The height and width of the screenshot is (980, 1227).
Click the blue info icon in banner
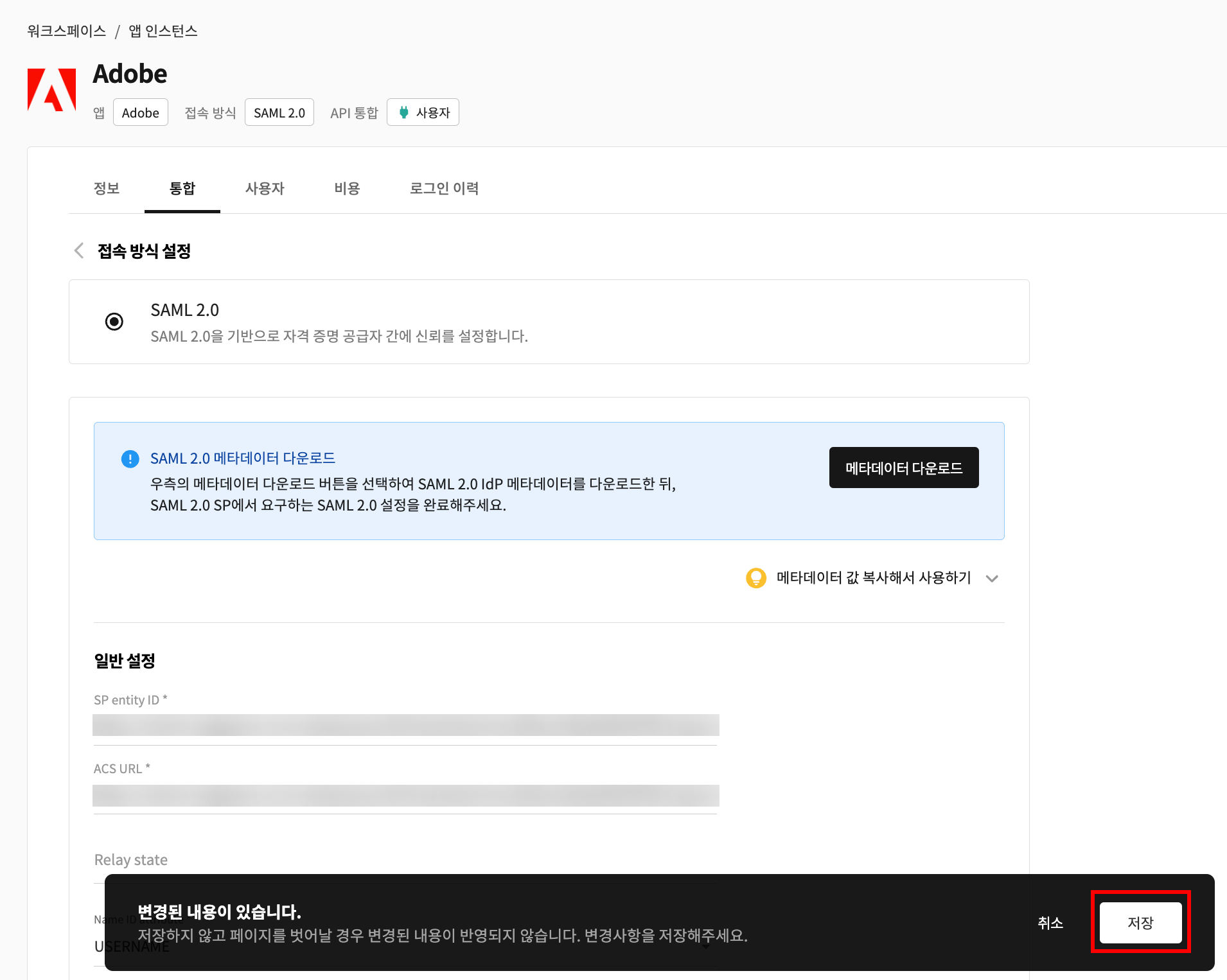point(130,459)
